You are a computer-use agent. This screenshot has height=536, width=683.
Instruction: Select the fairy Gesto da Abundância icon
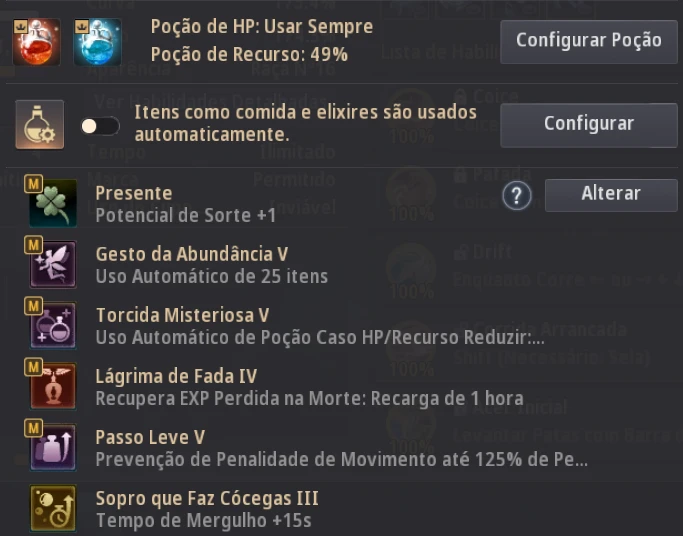coord(53,264)
